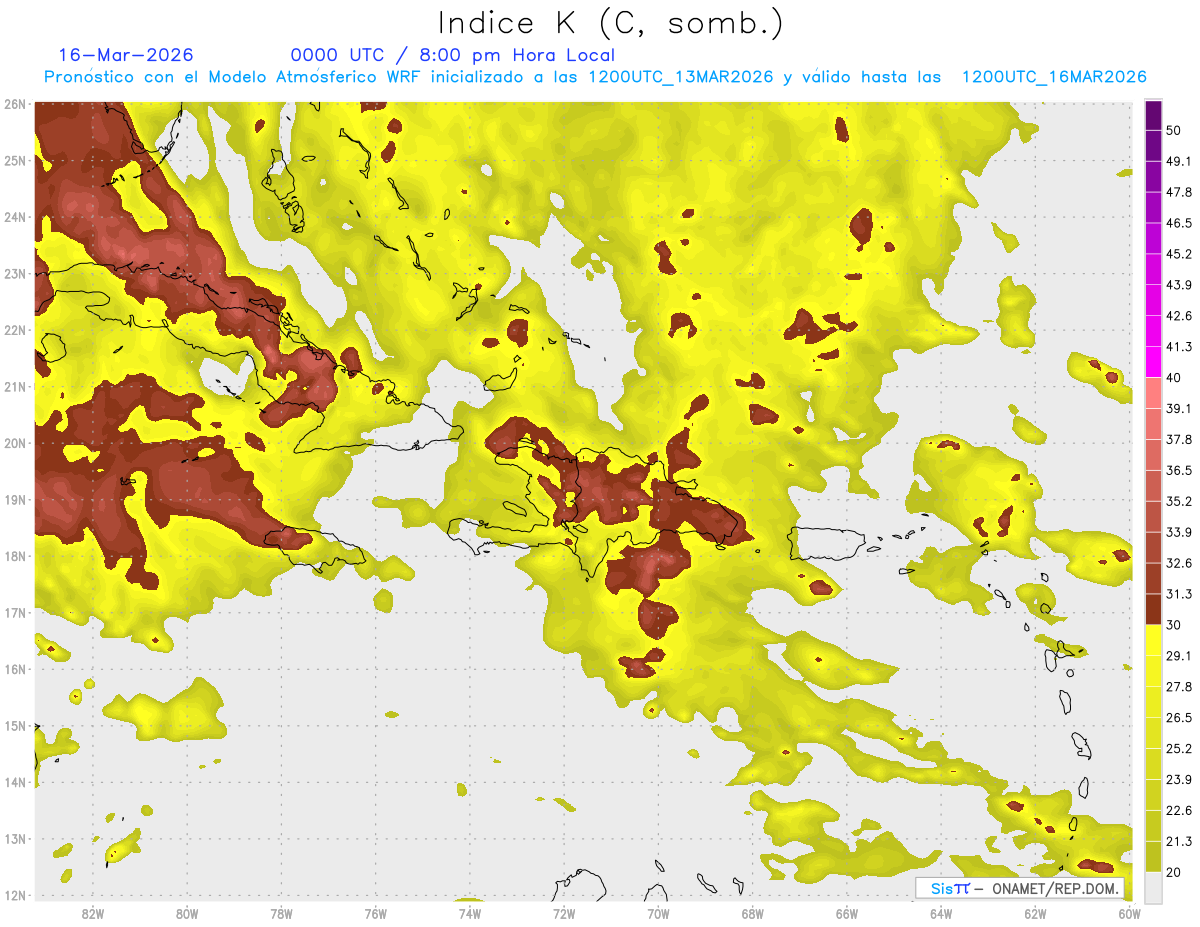Click the '22N' latitude label
1200x927 pixels.
(14, 330)
